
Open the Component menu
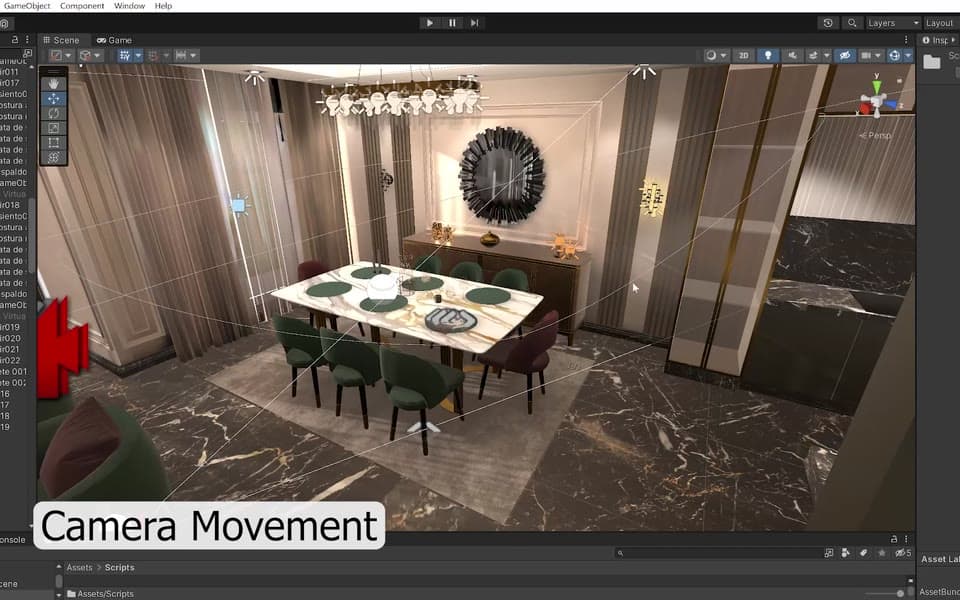(82, 6)
